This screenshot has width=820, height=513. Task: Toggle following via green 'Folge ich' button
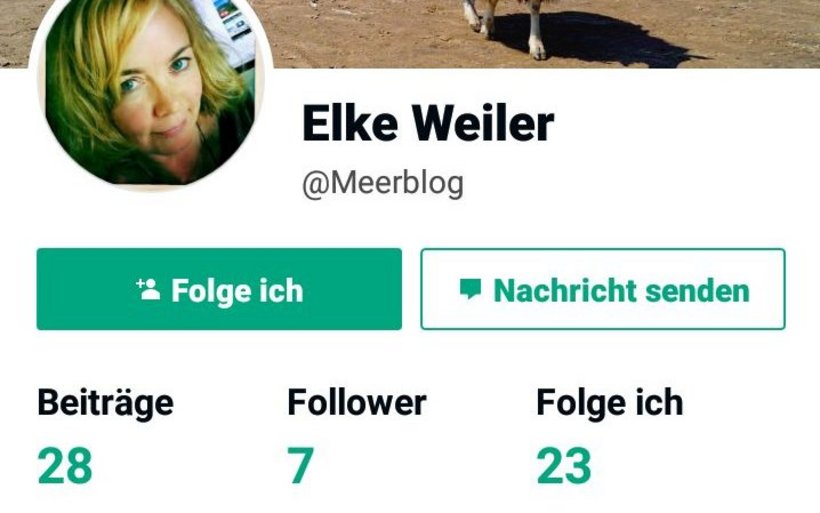pyautogui.click(x=219, y=289)
